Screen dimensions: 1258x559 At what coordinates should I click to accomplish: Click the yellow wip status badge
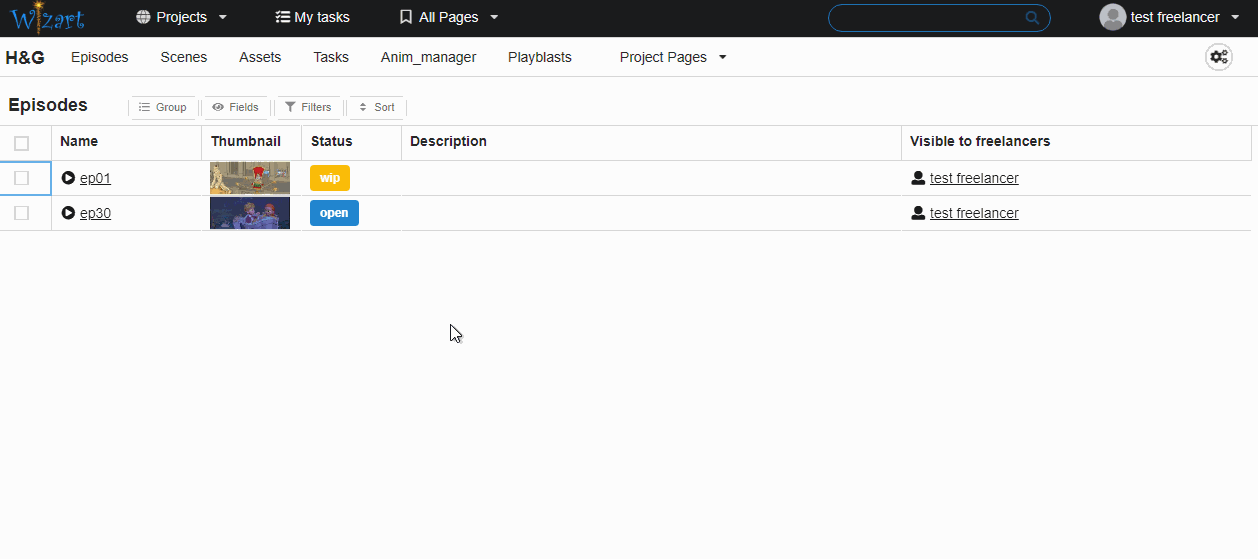tap(329, 178)
